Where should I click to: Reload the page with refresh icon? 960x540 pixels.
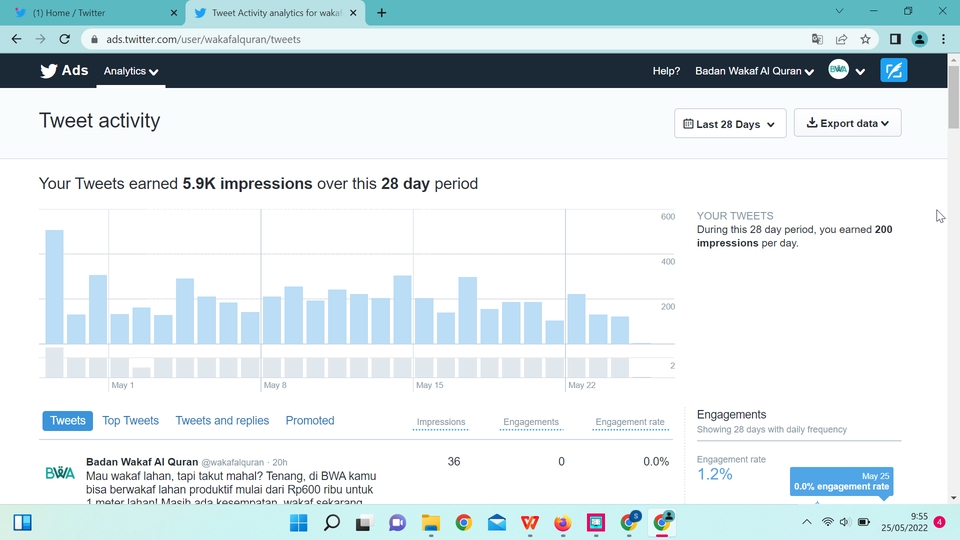[x=64, y=39]
